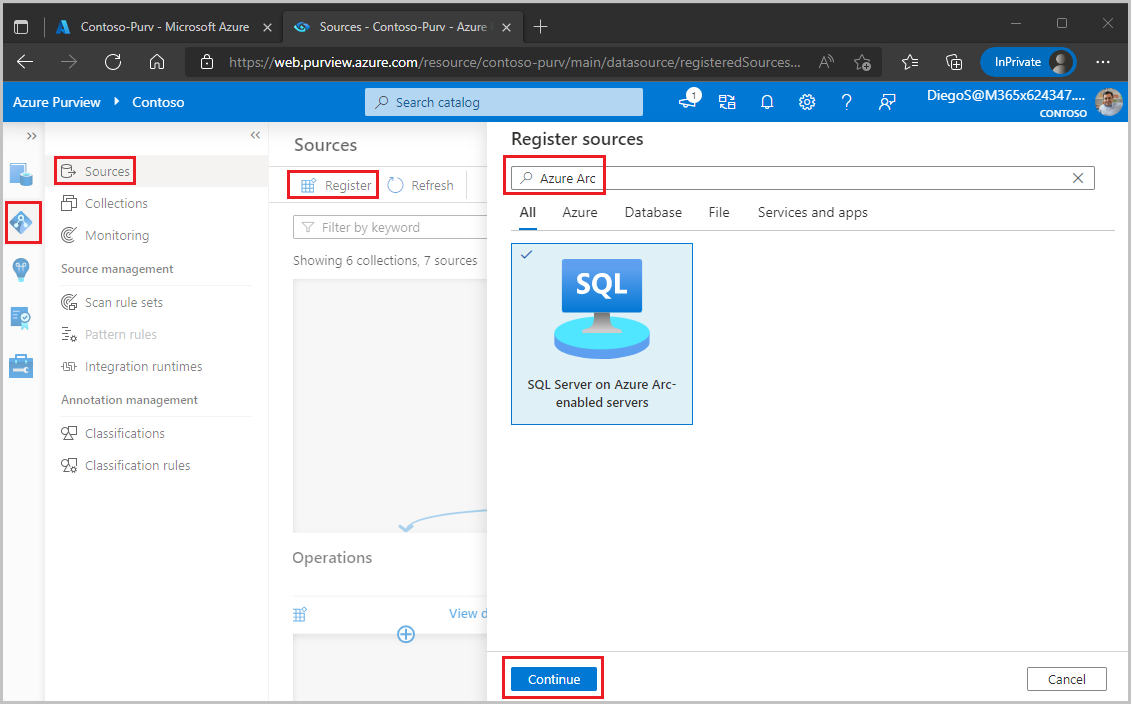Switch to the Database tab

[x=652, y=212]
